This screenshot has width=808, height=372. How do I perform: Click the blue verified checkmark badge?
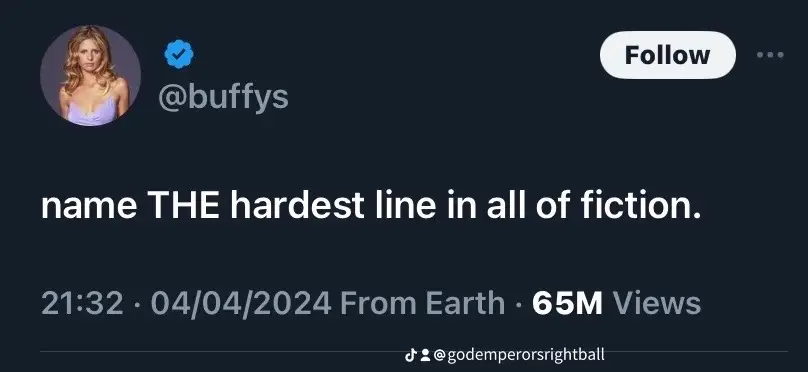point(179,54)
